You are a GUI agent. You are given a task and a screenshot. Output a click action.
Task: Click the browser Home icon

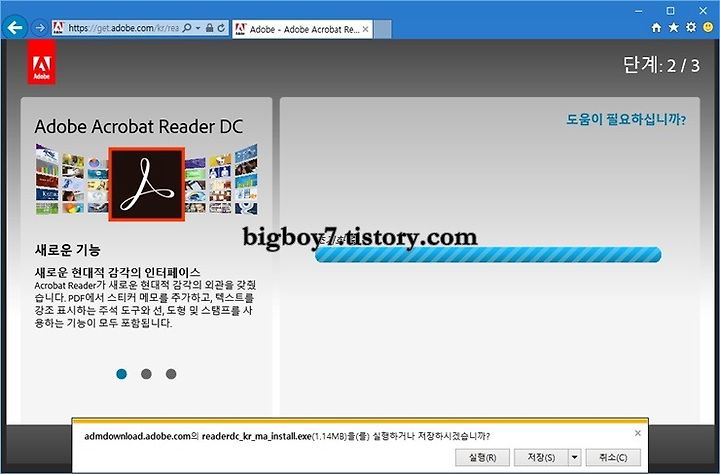click(x=657, y=28)
